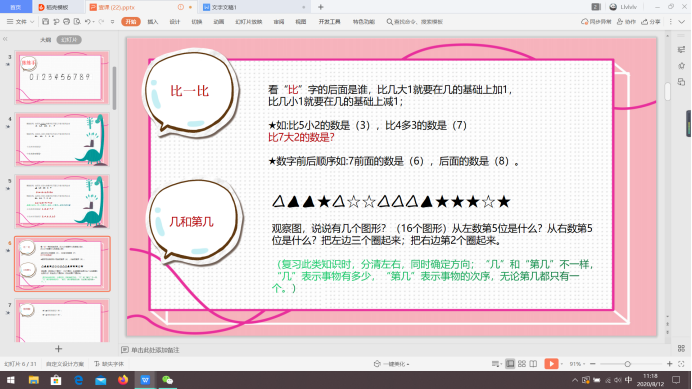Click the 分享 share button
The image size is (692, 389).
point(651,21)
